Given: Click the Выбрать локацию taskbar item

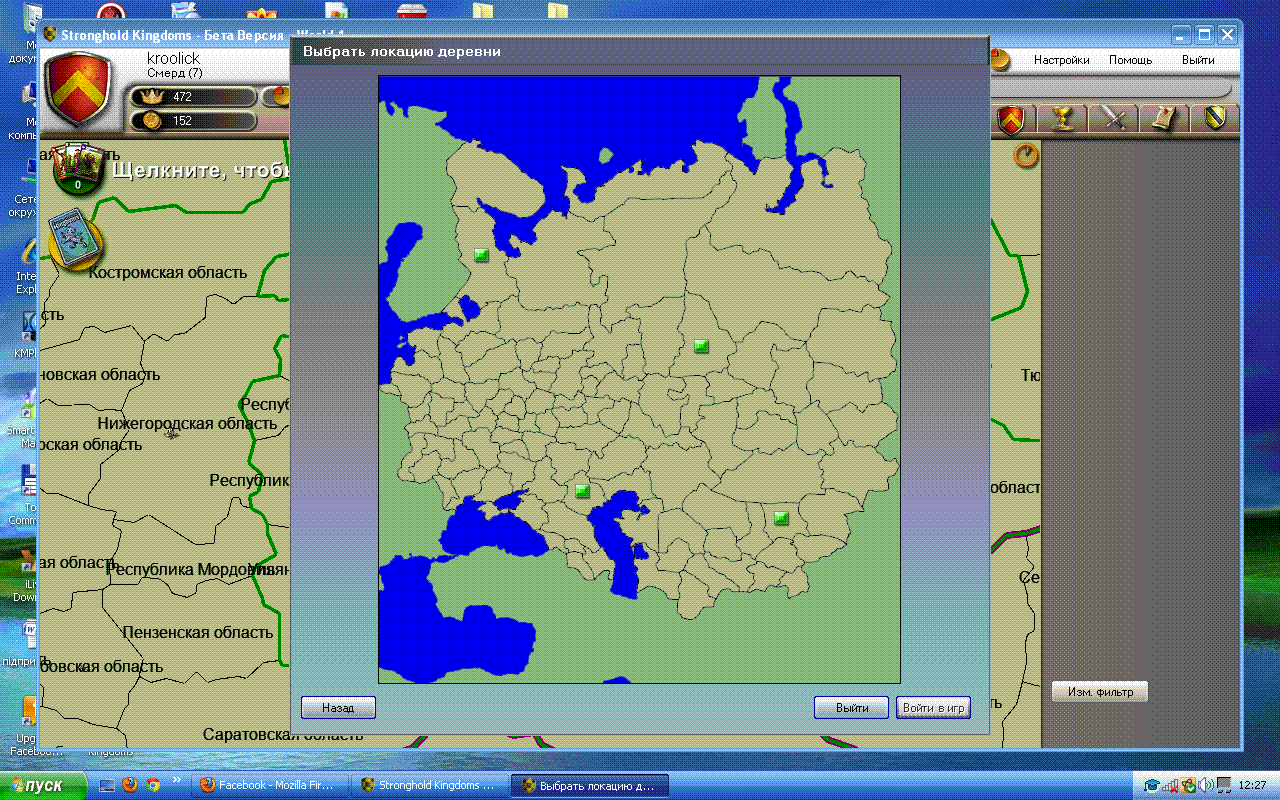Looking at the screenshot, I should tap(590, 786).
